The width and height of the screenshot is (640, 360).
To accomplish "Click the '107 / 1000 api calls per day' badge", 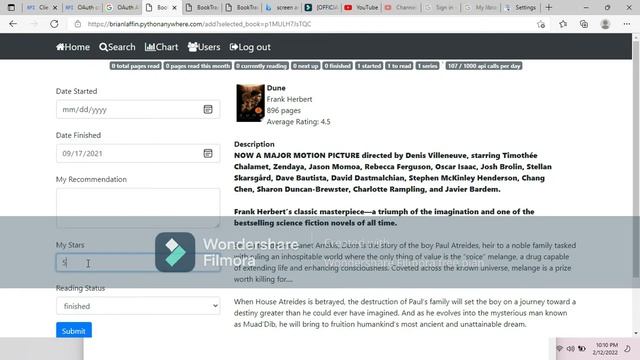I will pos(484,66).
